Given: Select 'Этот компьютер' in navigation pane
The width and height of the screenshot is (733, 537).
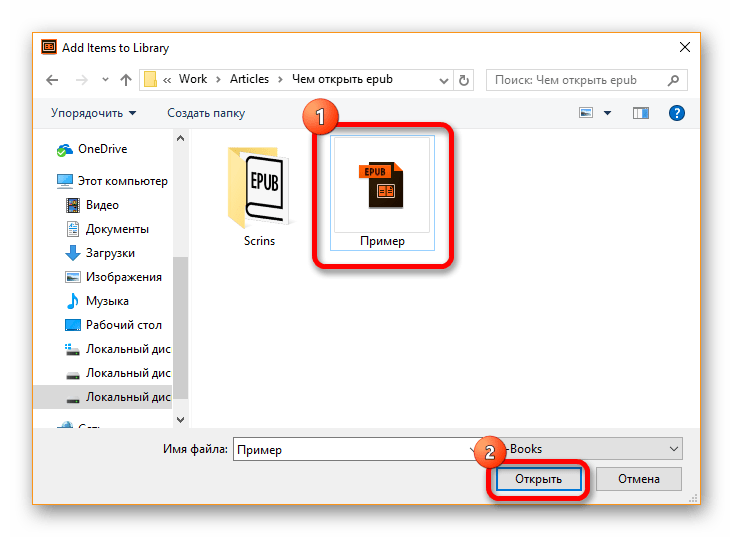Looking at the screenshot, I should (x=112, y=181).
